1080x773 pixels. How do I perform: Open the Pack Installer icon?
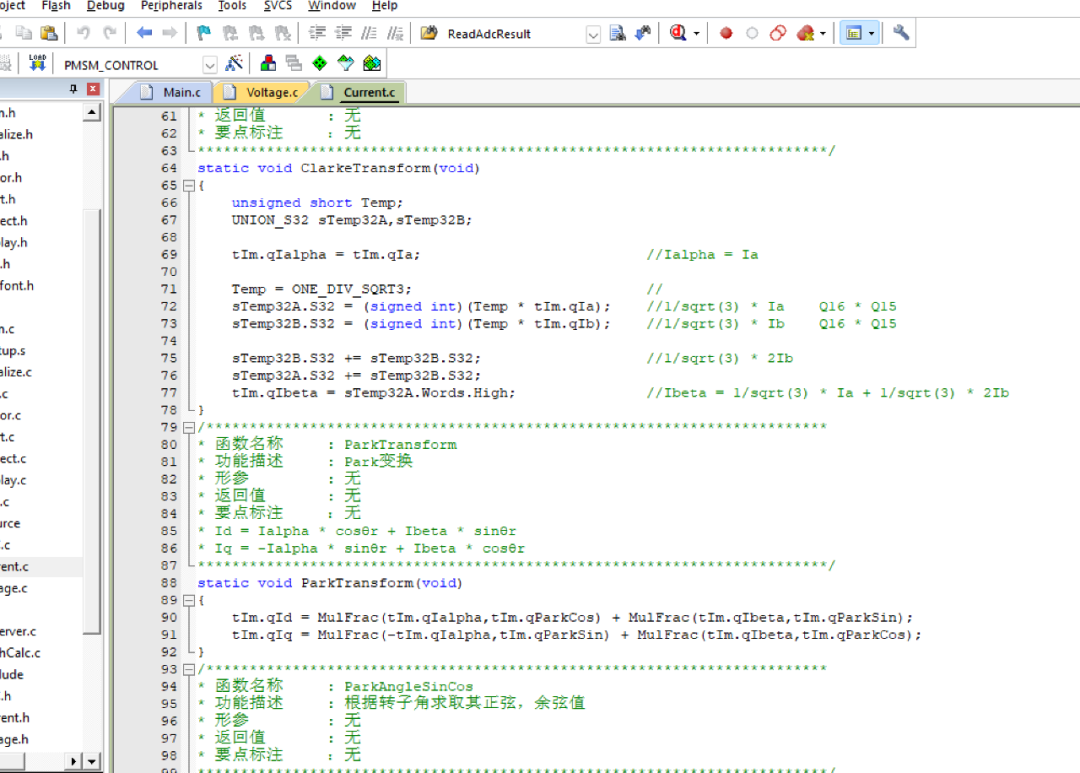pos(372,63)
